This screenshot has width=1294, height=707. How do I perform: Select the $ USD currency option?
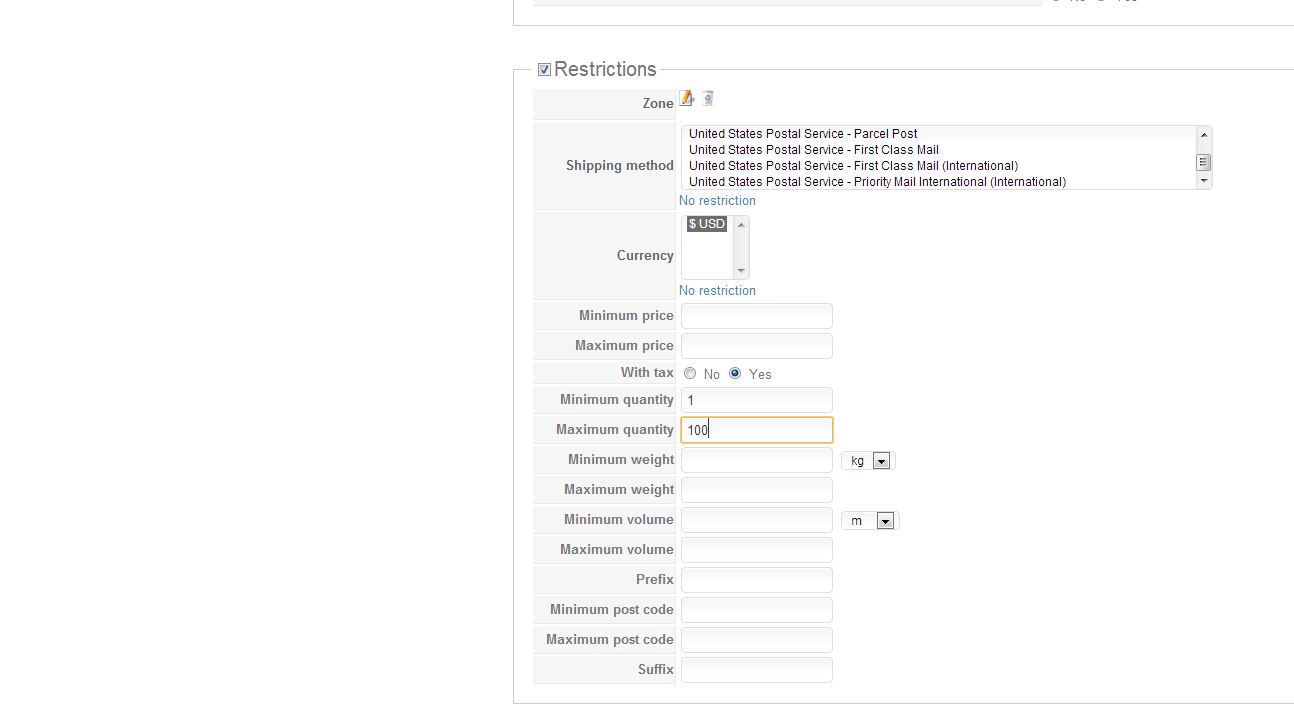coord(707,224)
